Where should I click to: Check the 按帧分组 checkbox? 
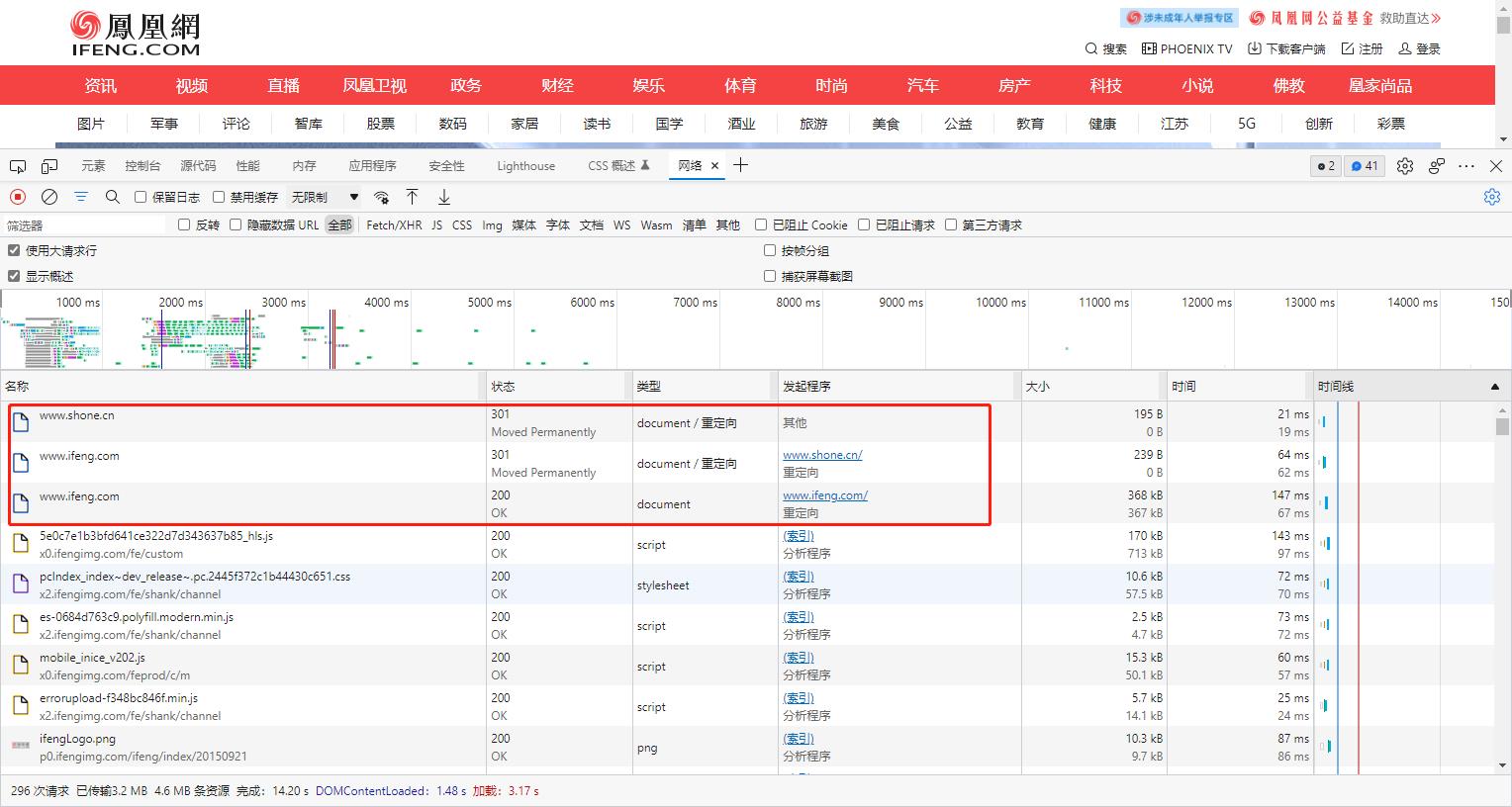tap(770, 250)
